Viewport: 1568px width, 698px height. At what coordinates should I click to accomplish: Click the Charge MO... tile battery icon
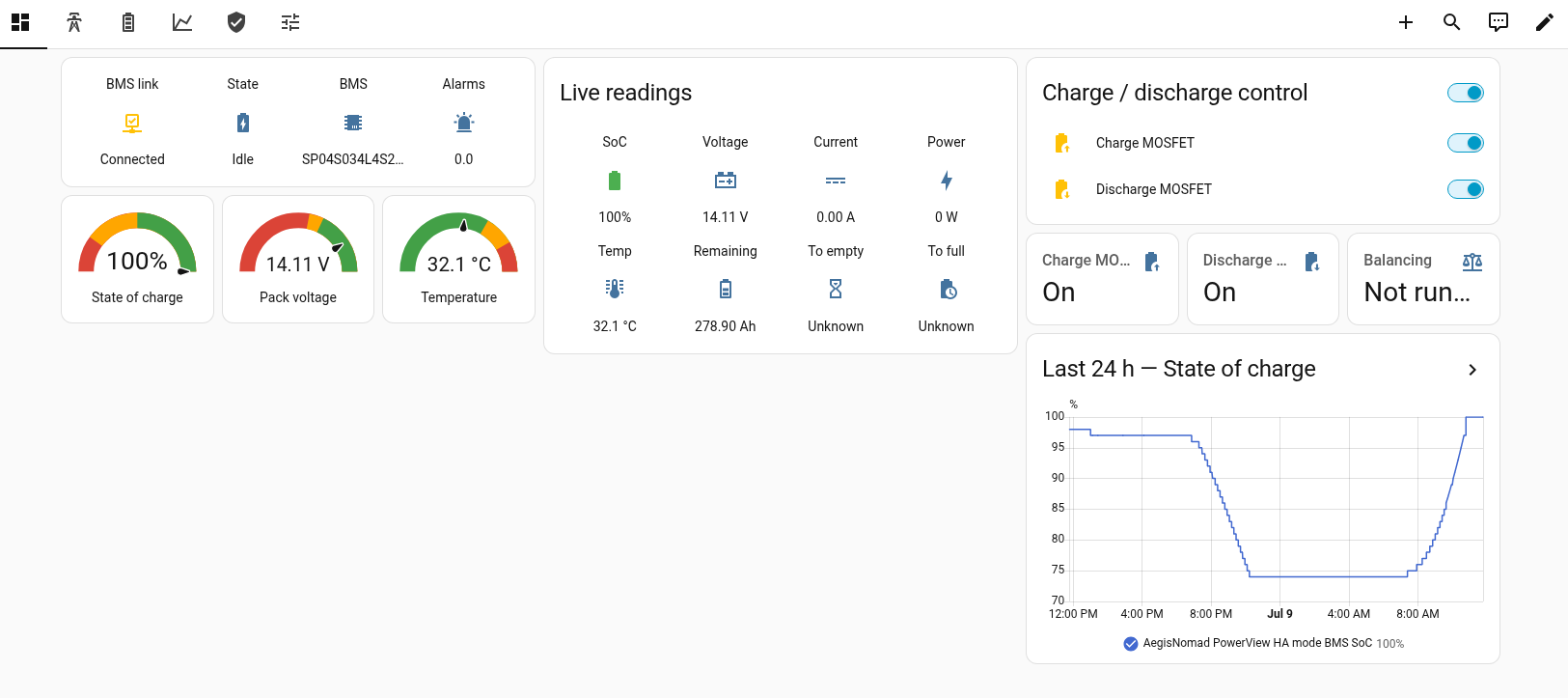coord(1152,262)
